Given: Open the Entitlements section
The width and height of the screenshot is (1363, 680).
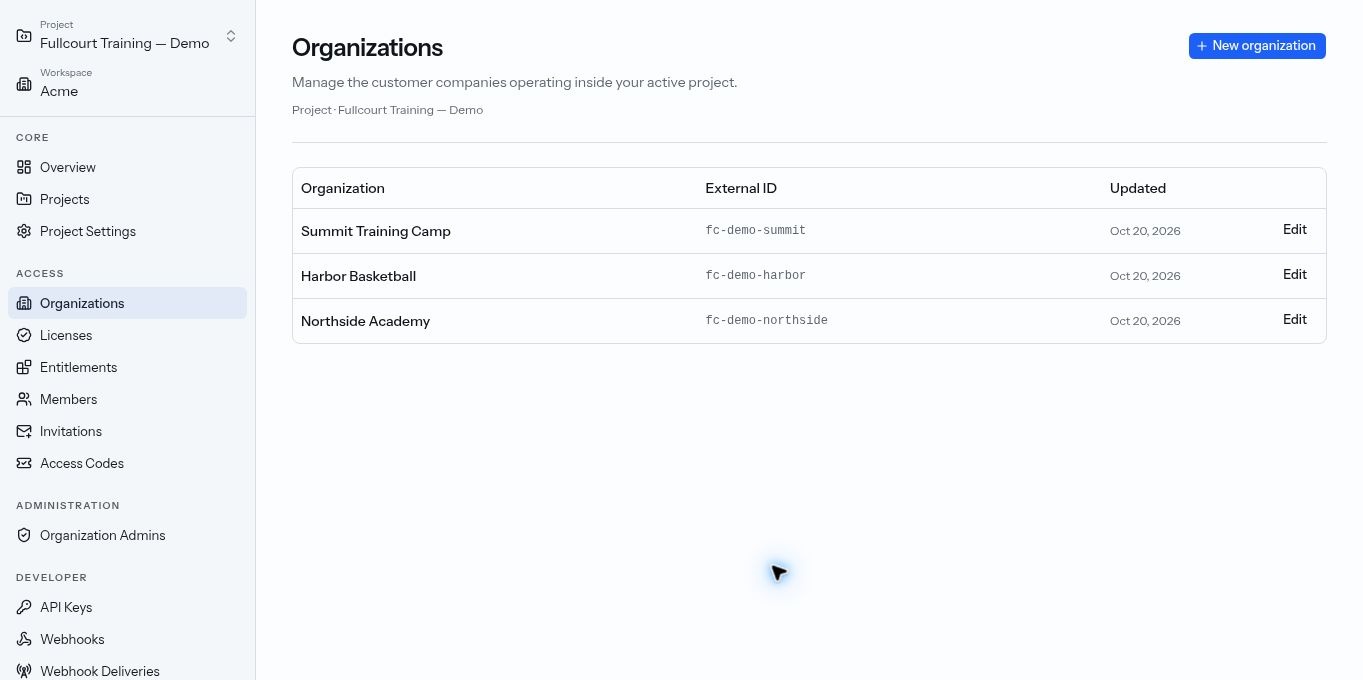Looking at the screenshot, I should 127,367.
